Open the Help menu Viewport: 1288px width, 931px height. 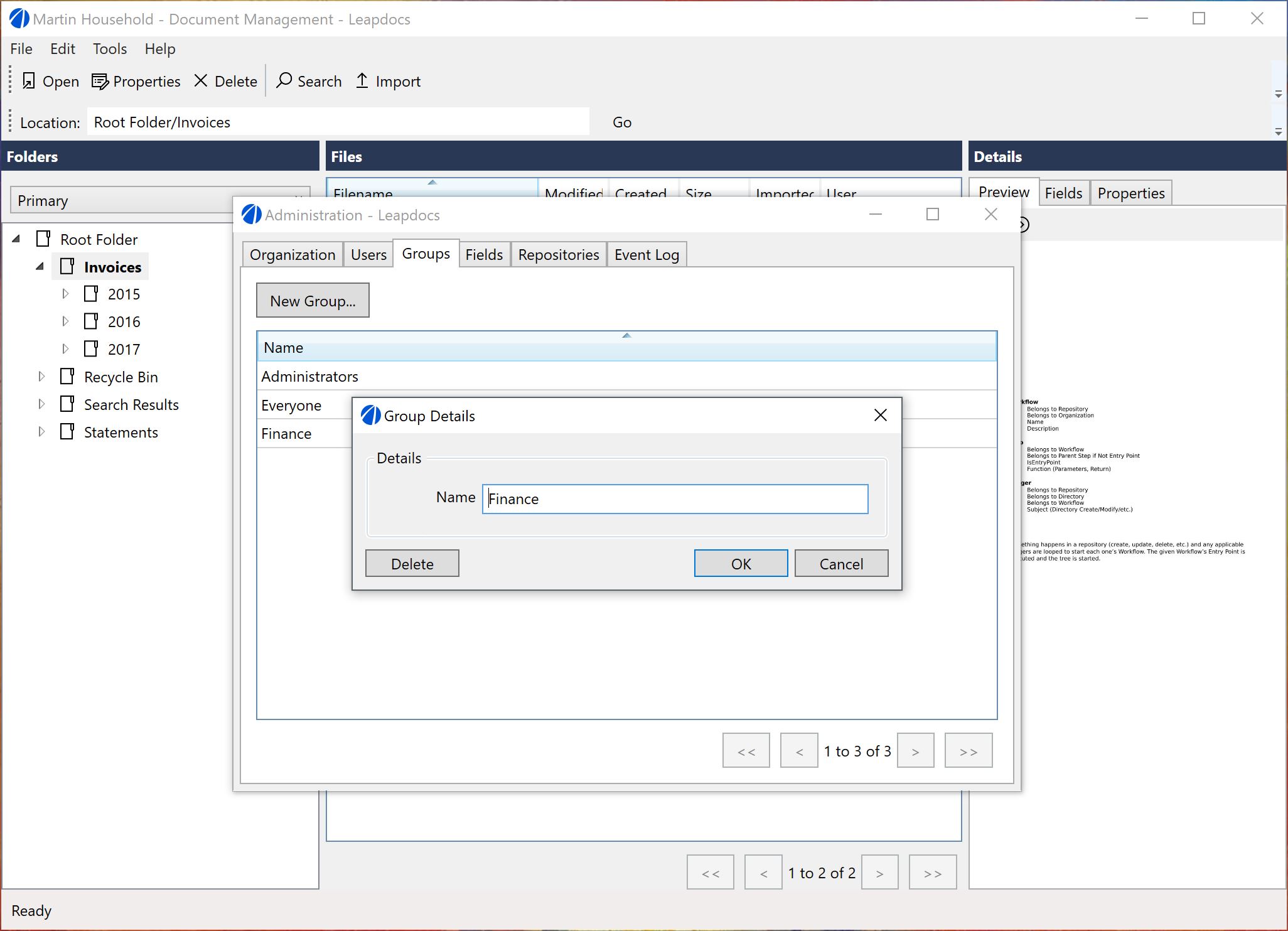[160, 49]
